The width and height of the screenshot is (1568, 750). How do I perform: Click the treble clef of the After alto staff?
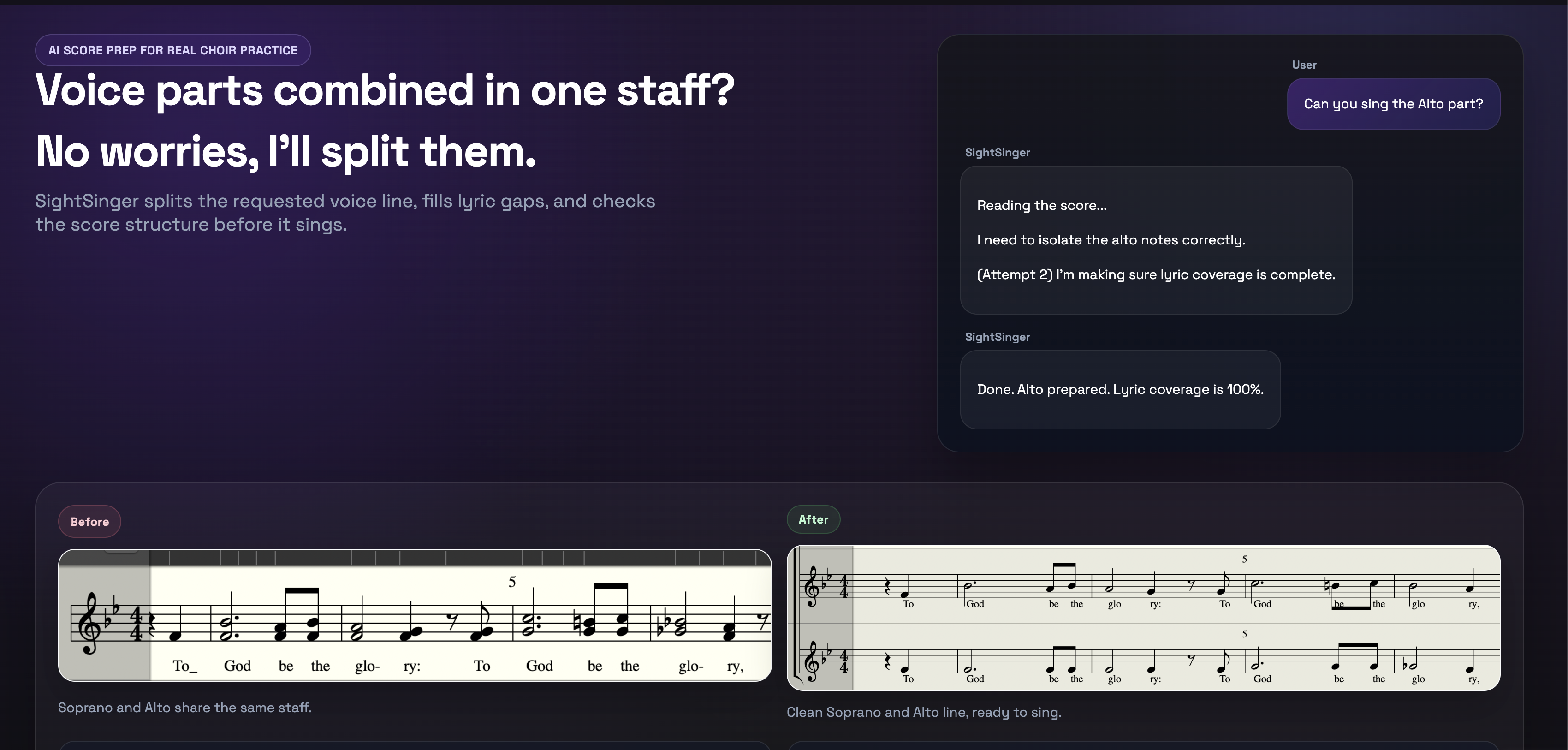813,661
